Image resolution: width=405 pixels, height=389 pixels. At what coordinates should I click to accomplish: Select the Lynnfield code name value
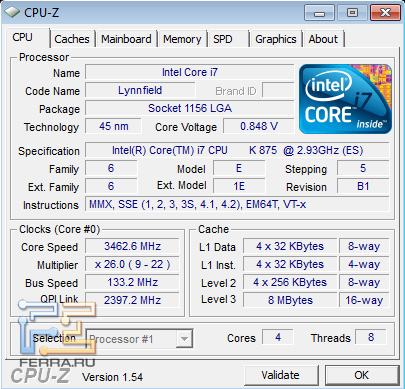pos(140,90)
